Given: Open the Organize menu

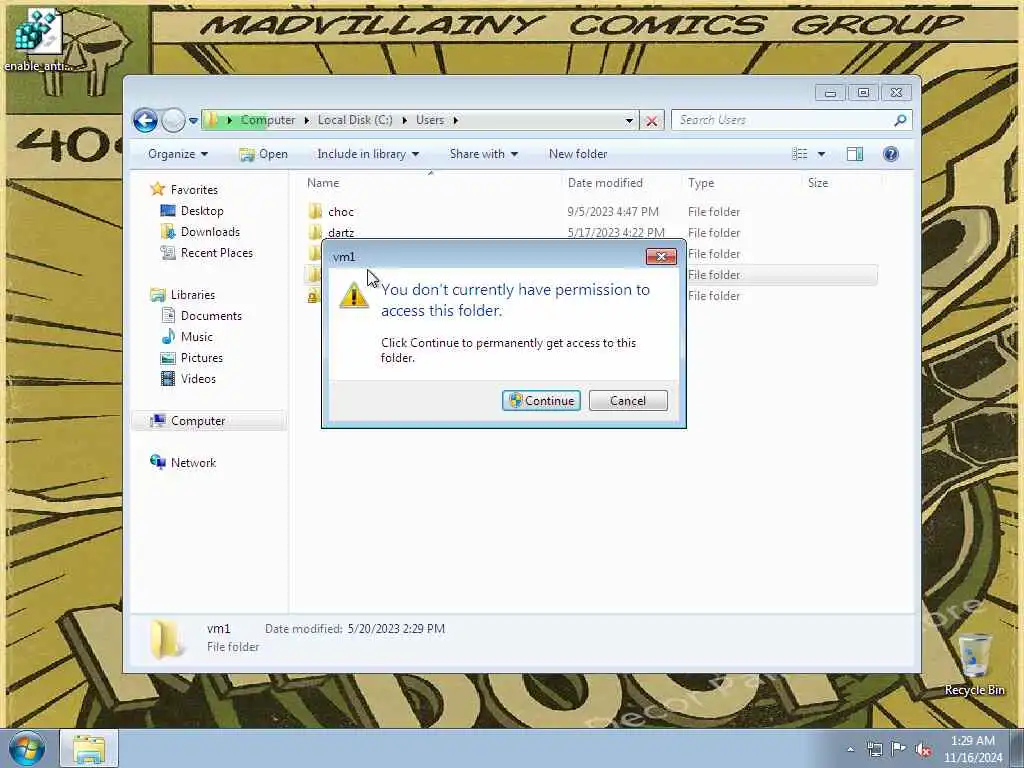Looking at the screenshot, I should [178, 154].
